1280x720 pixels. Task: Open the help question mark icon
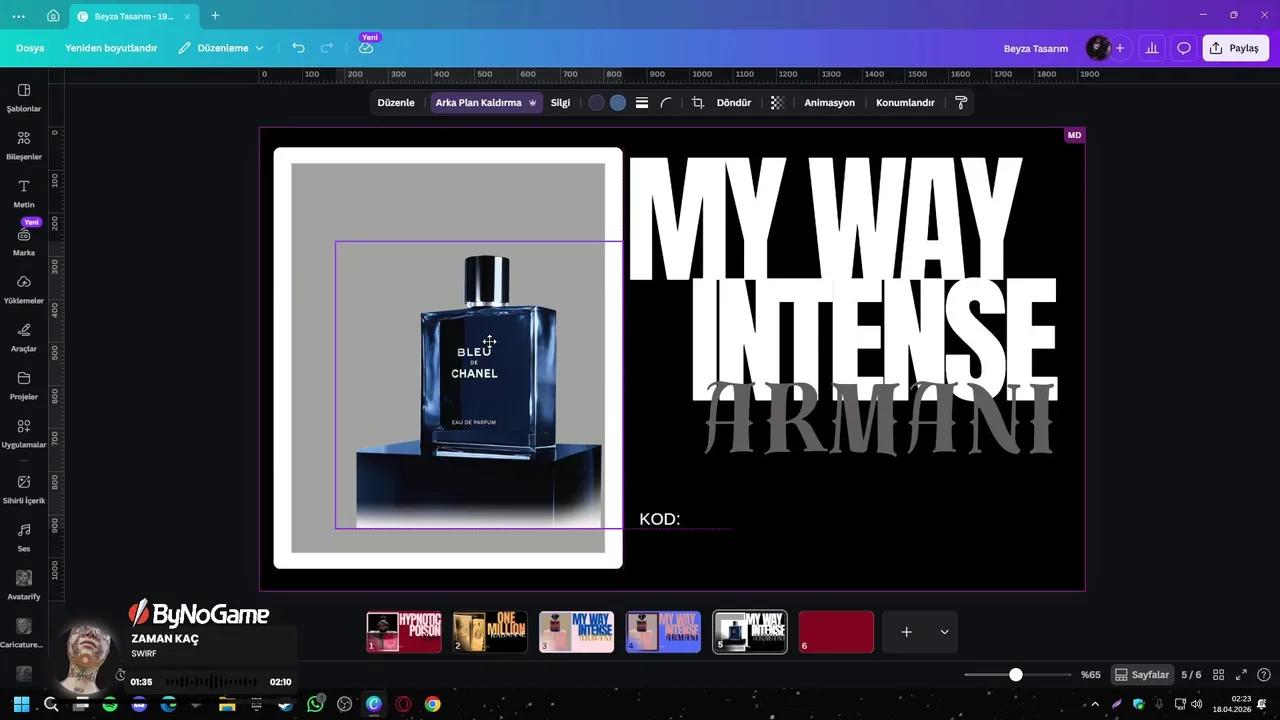click(x=1264, y=675)
